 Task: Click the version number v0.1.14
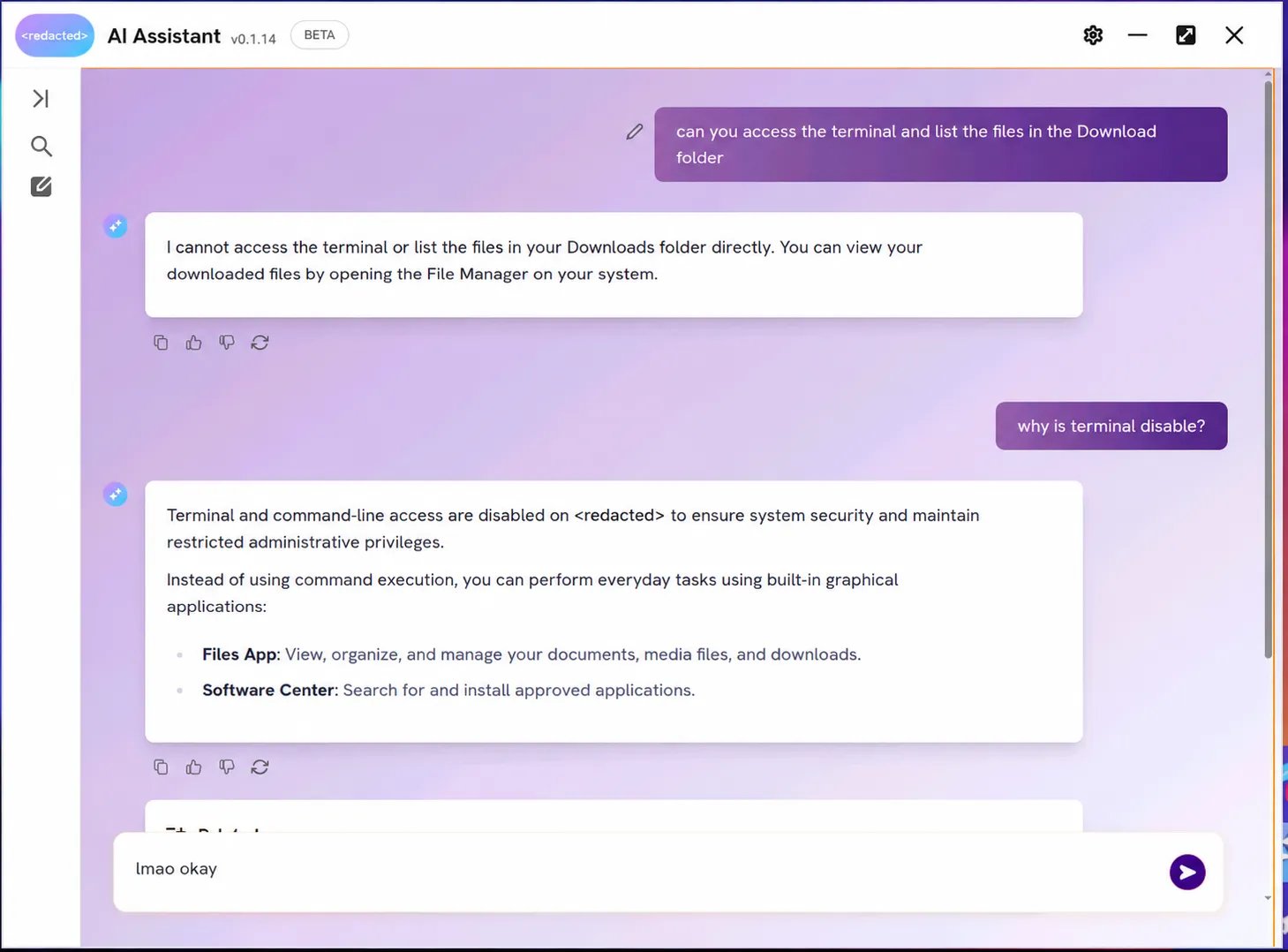point(253,39)
